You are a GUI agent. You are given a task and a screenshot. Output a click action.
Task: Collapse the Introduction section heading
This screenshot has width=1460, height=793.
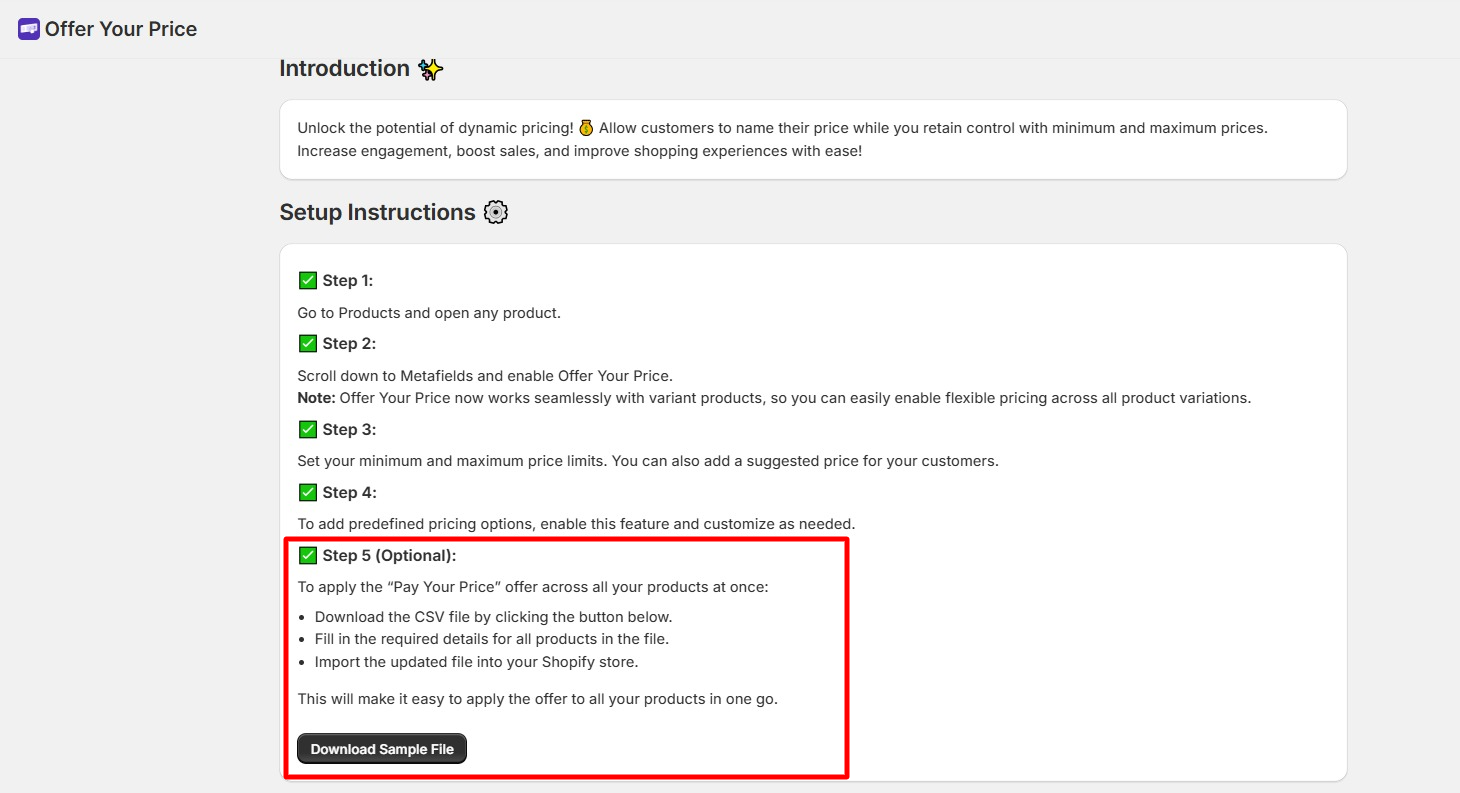coord(345,68)
